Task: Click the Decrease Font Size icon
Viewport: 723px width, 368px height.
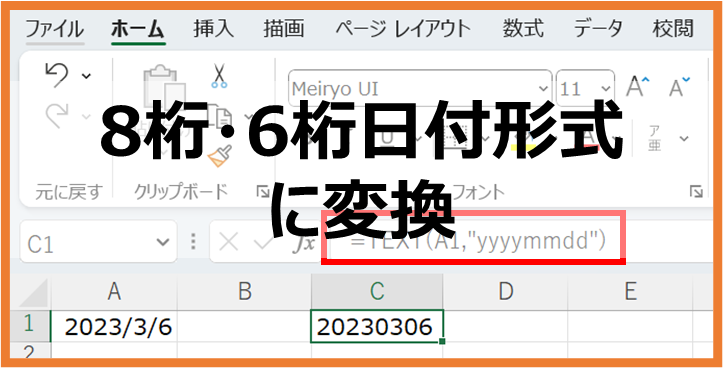Action: (679, 87)
